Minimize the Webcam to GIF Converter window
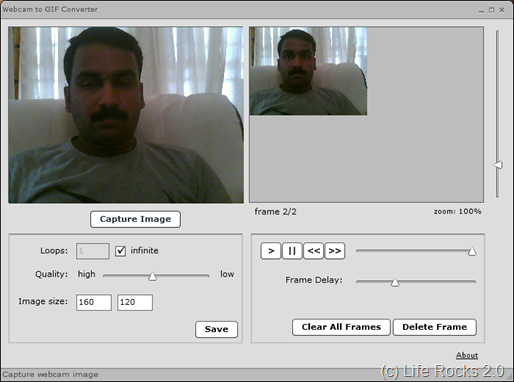The width and height of the screenshot is (514, 382). [481, 10]
